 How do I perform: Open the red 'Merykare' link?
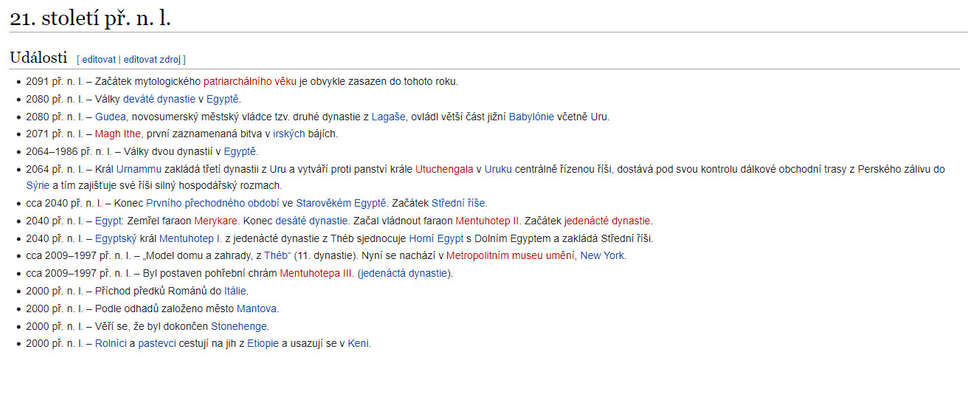(x=216, y=220)
